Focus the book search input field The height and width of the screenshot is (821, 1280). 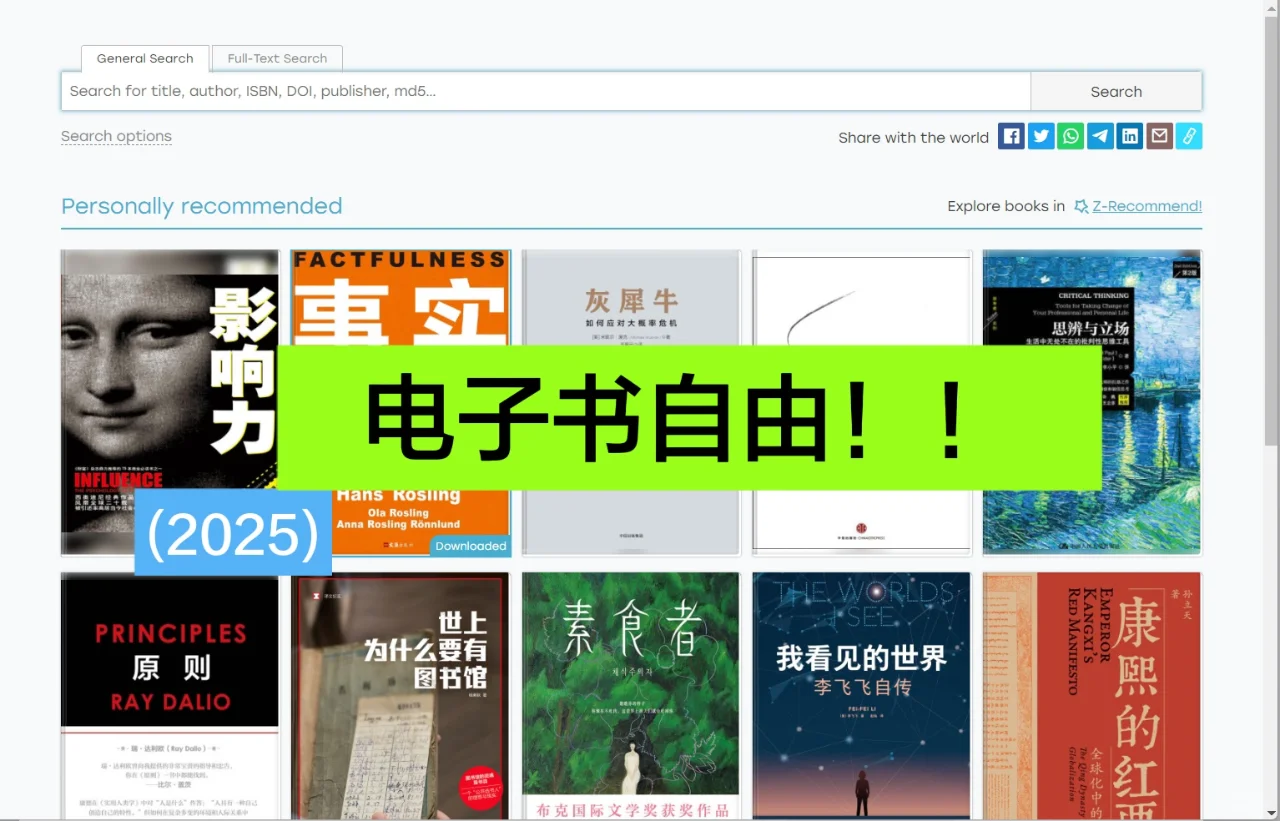(546, 91)
